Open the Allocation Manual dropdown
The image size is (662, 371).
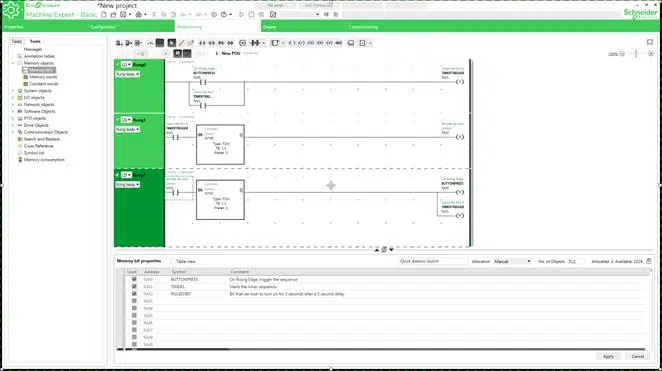[512, 261]
